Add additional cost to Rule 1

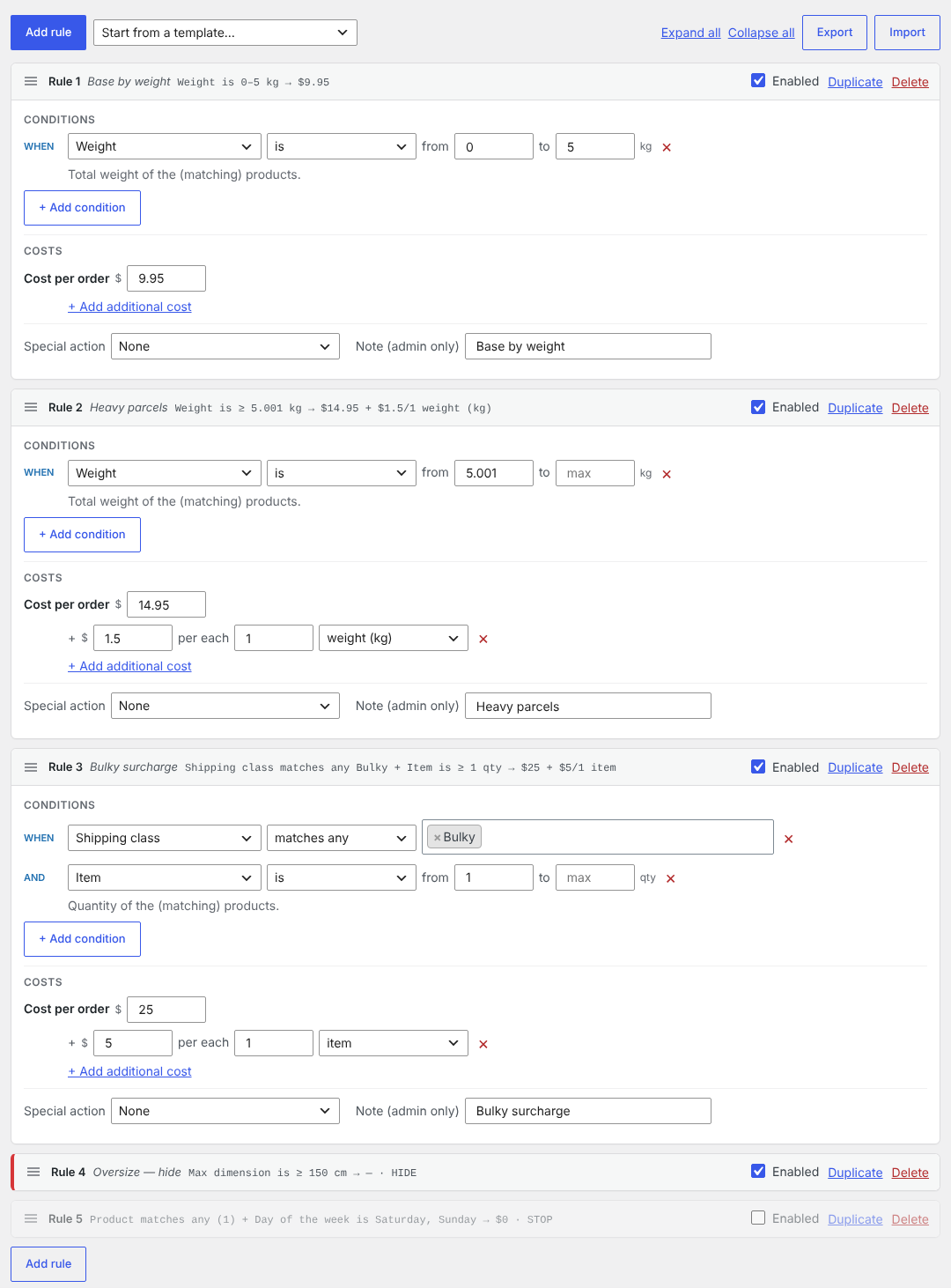tap(129, 307)
